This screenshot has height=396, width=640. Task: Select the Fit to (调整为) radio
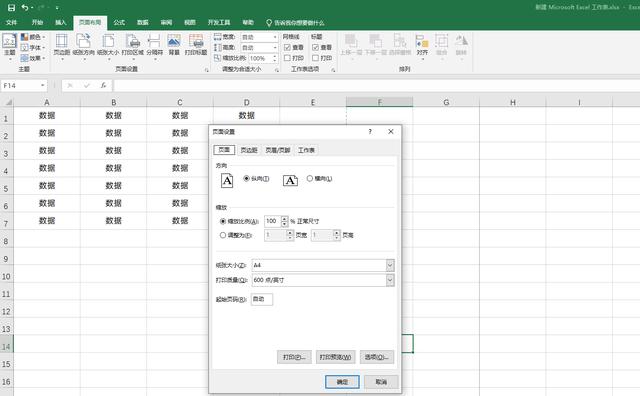pos(223,235)
